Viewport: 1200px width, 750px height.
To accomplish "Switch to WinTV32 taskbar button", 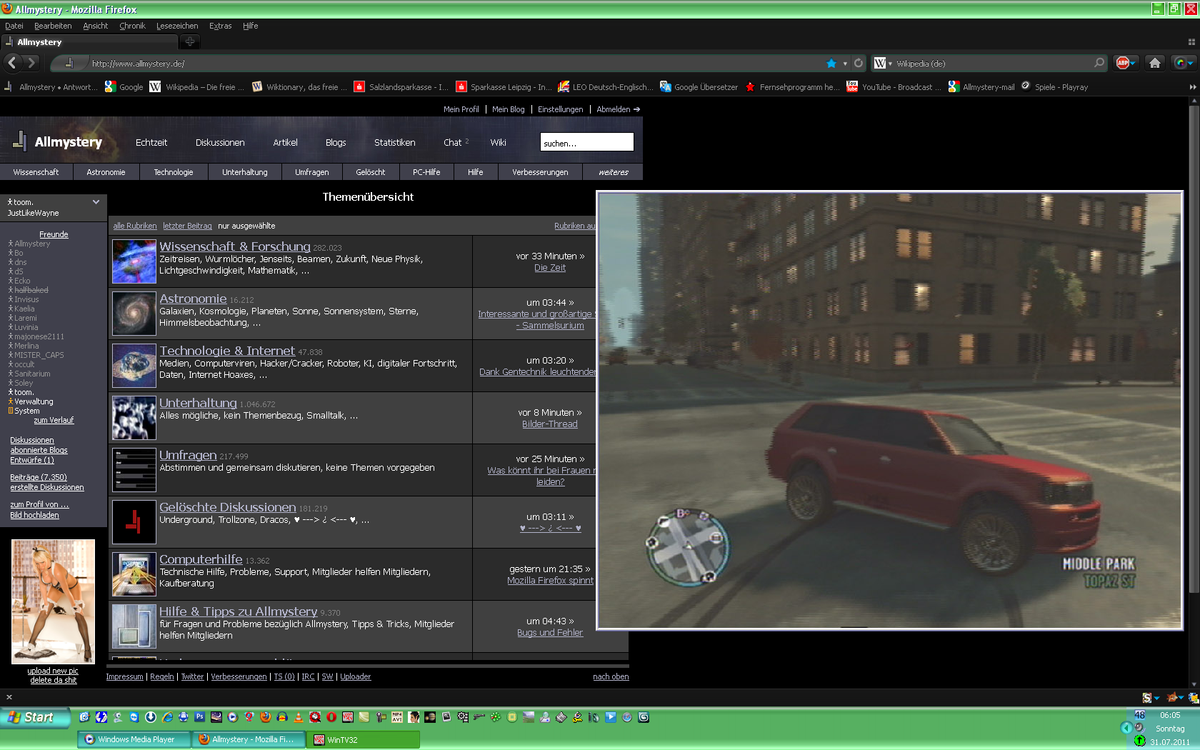I will pos(364,740).
